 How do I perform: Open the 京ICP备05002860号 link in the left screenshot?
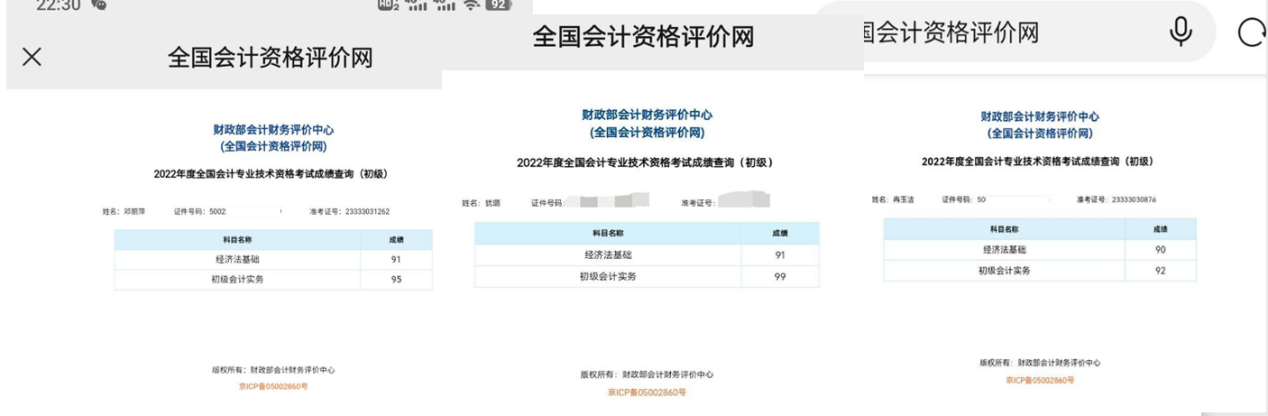(272, 385)
